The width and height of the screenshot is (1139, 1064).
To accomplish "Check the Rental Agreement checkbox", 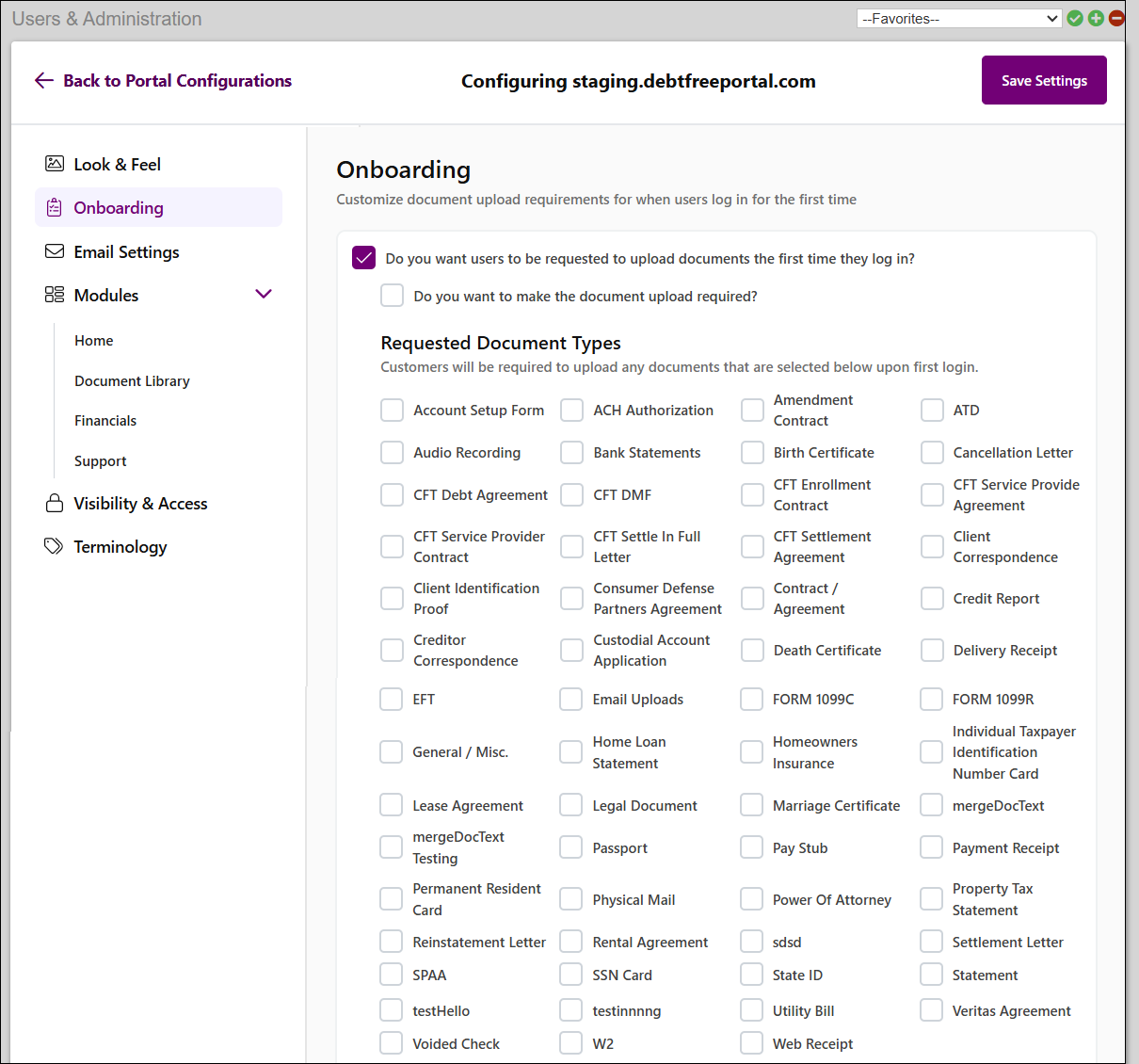I will click(x=571, y=943).
